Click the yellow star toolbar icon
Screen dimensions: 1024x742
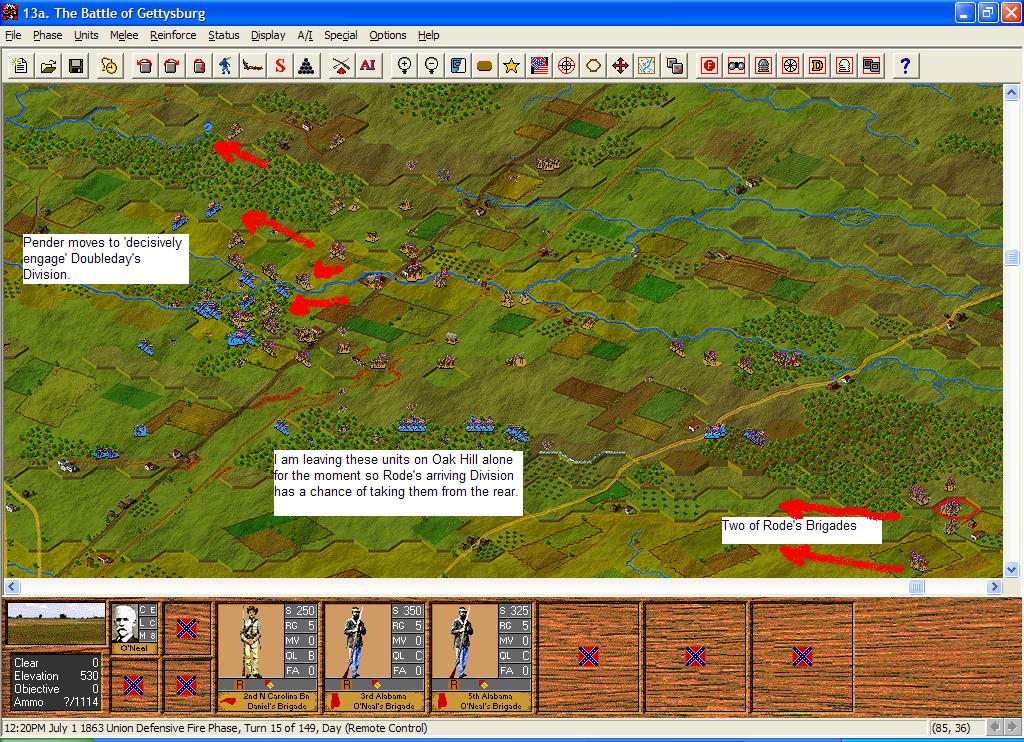point(511,65)
